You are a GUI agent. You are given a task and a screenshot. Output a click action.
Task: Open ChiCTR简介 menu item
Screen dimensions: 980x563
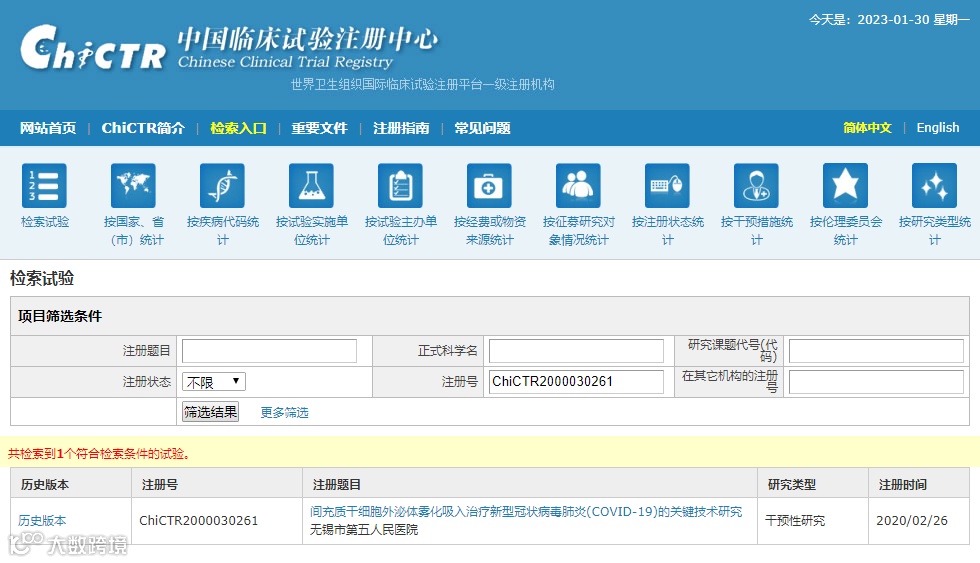(143, 128)
